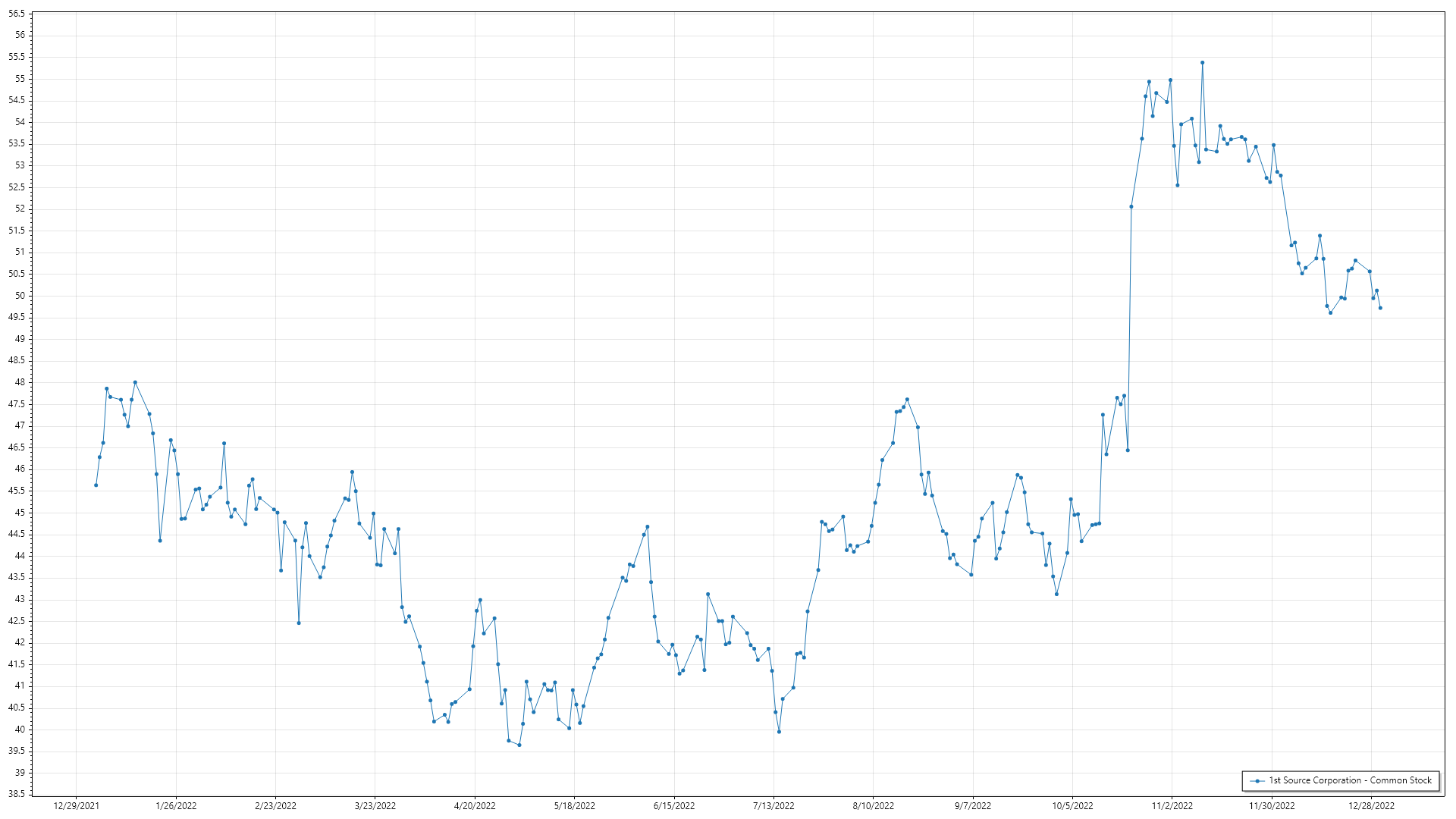Image resolution: width=1456 pixels, height=819 pixels.
Task: Click the 38.5 y-axis value label
Action: (17, 794)
